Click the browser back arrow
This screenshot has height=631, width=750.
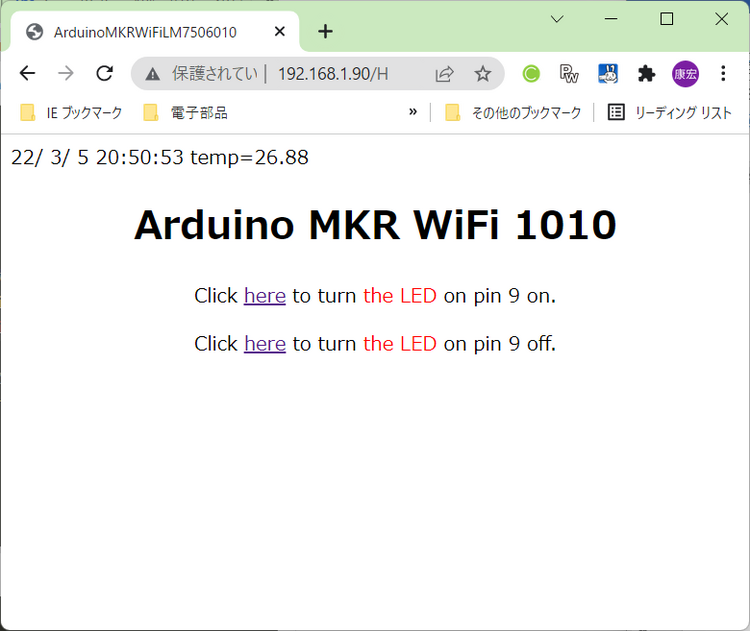[x=27, y=73]
